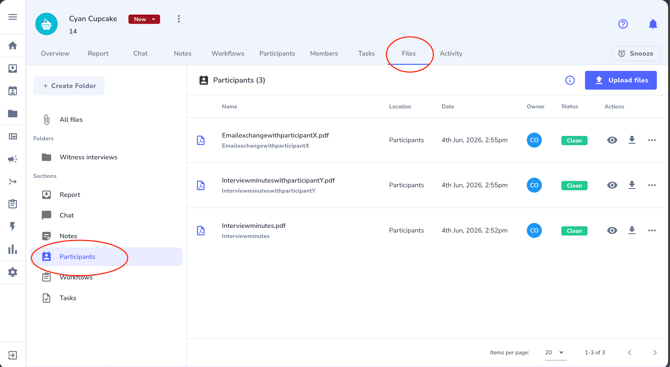This screenshot has height=367, width=670.
Task: Click Clean status badge of EmailexchangewithparticipantX.pdf
Action: [574, 141]
